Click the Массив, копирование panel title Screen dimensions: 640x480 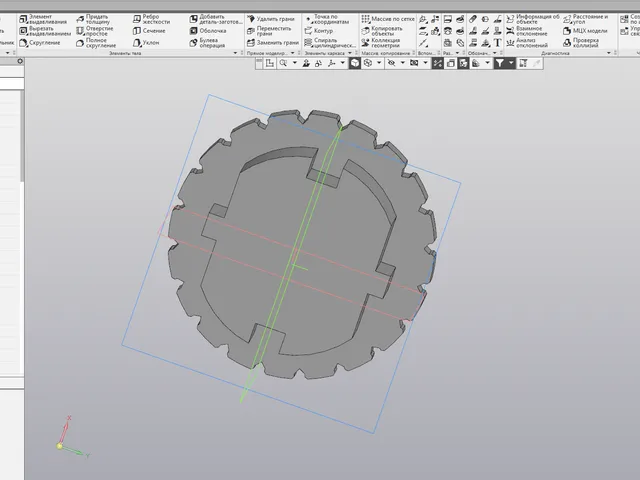coord(386,53)
